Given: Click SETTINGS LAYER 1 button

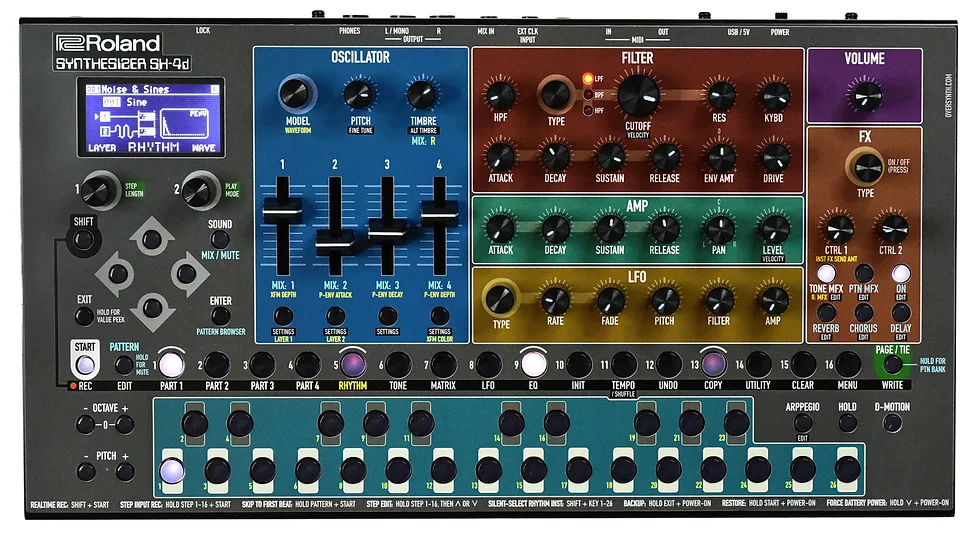Looking at the screenshot, I should tap(283, 316).
